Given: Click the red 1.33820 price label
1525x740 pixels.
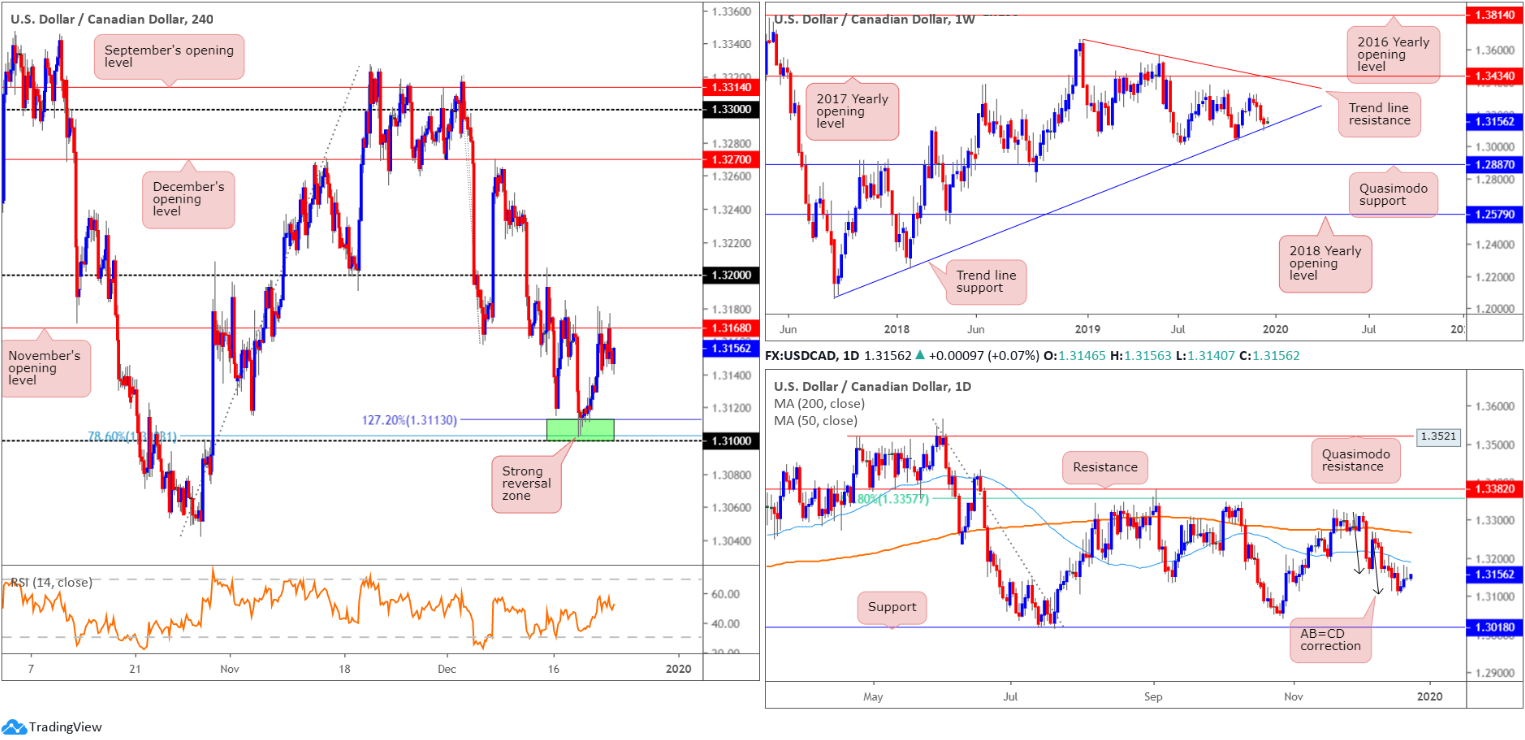Looking at the screenshot, I should click(x=1493, y=488).
